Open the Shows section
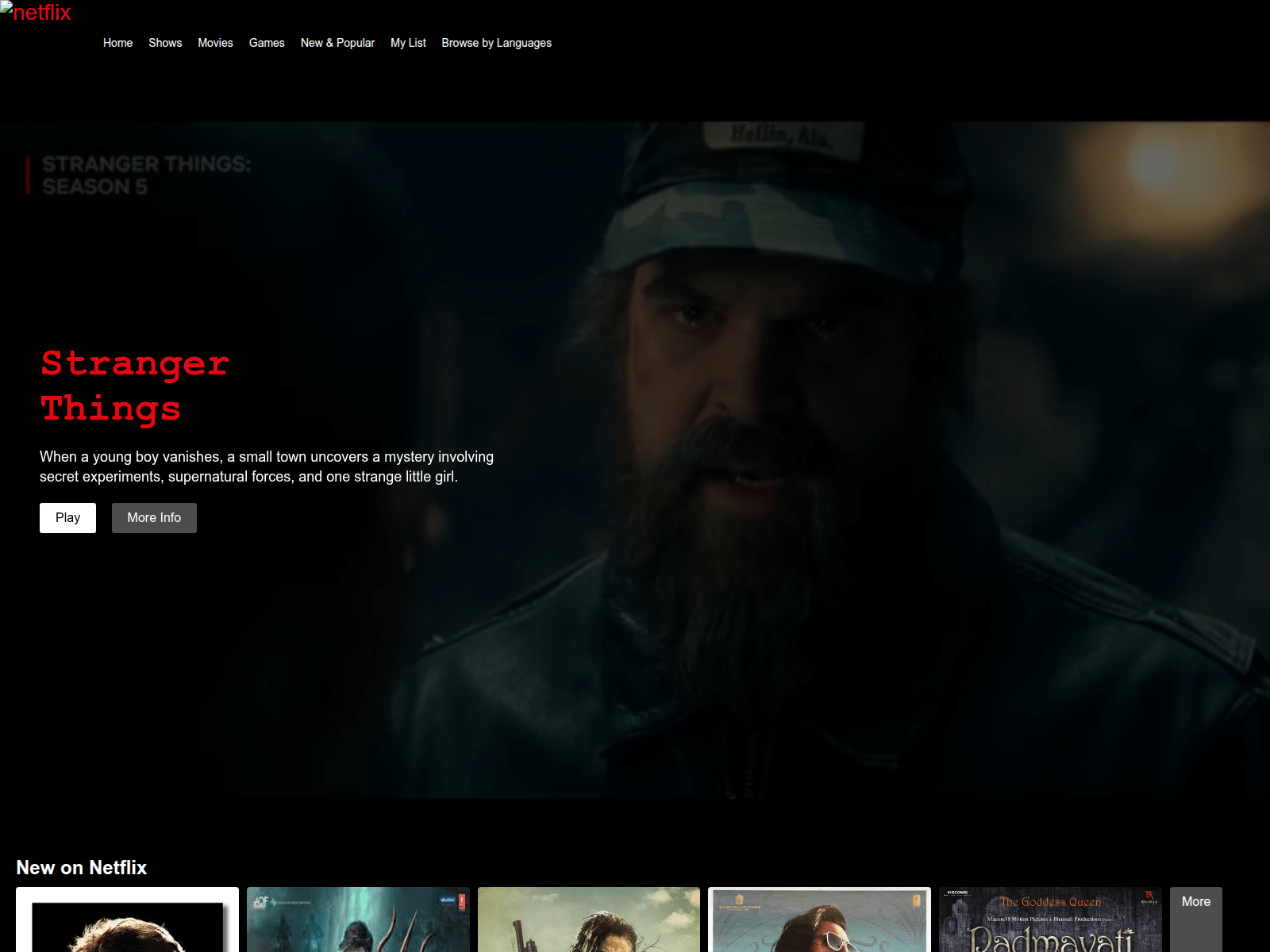 coord(165,43)
